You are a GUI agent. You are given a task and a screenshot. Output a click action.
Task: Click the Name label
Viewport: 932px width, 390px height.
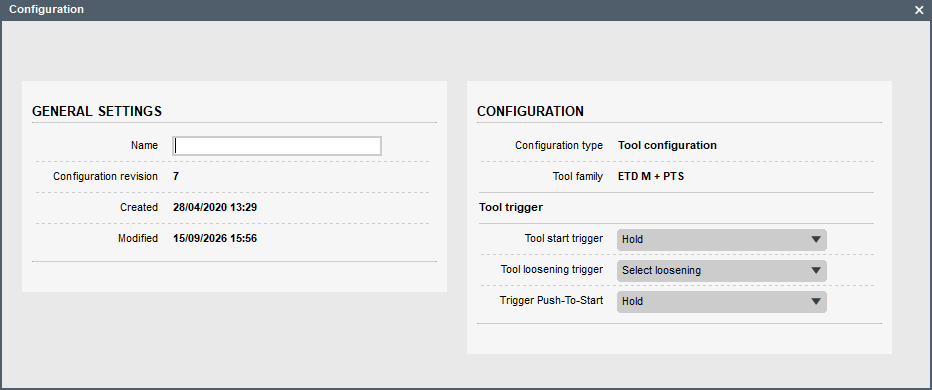[144, 145]
